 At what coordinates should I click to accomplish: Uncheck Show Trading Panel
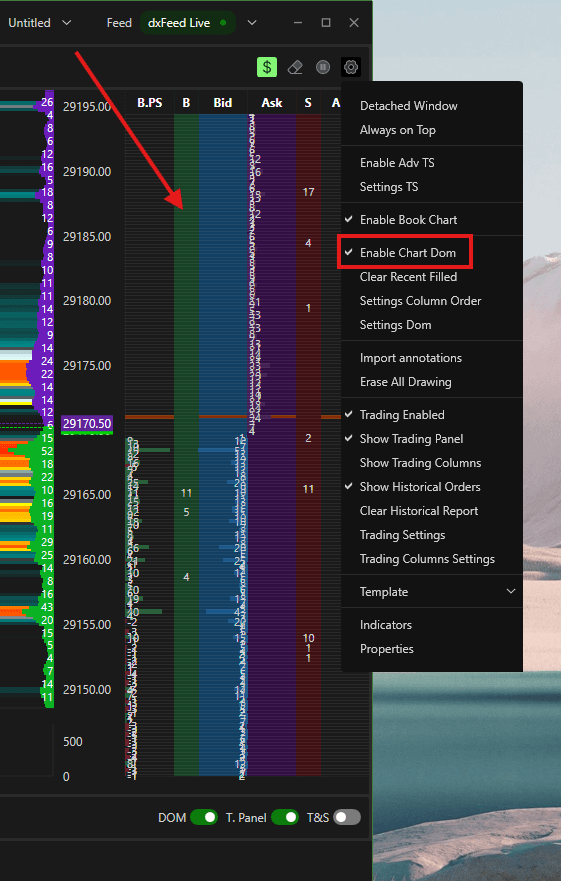point(432,439)
